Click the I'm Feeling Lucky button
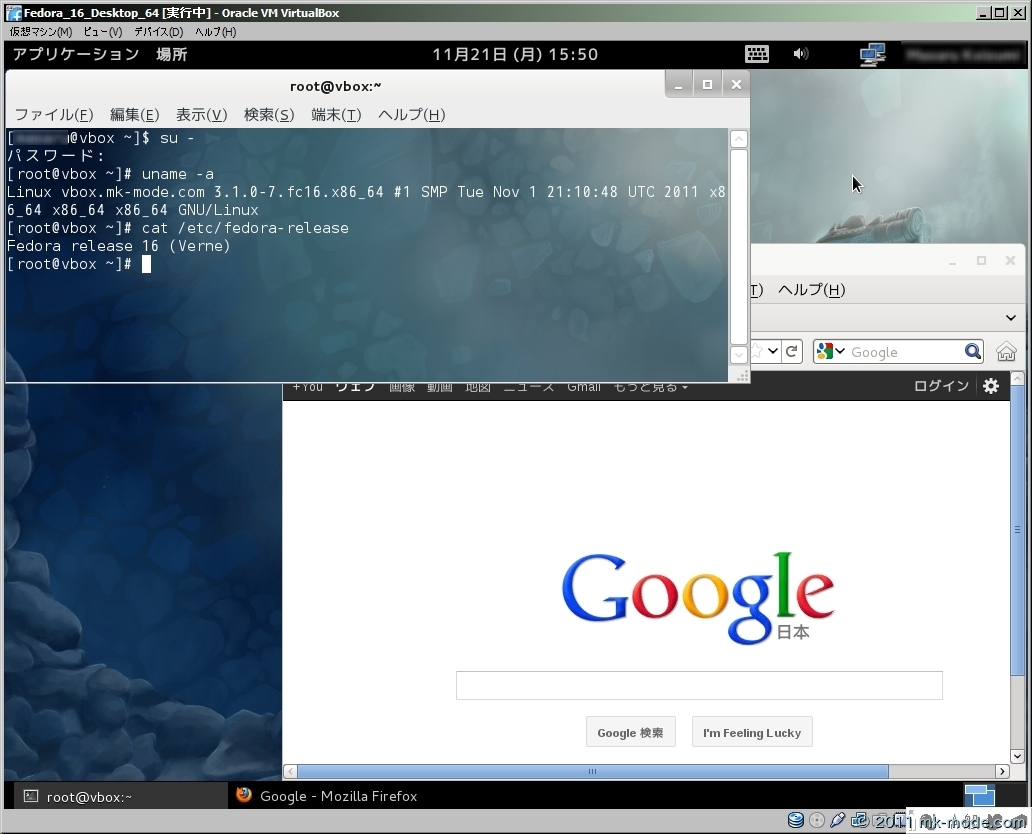This screenshot has width=1032, height=834. pos(752,732)
